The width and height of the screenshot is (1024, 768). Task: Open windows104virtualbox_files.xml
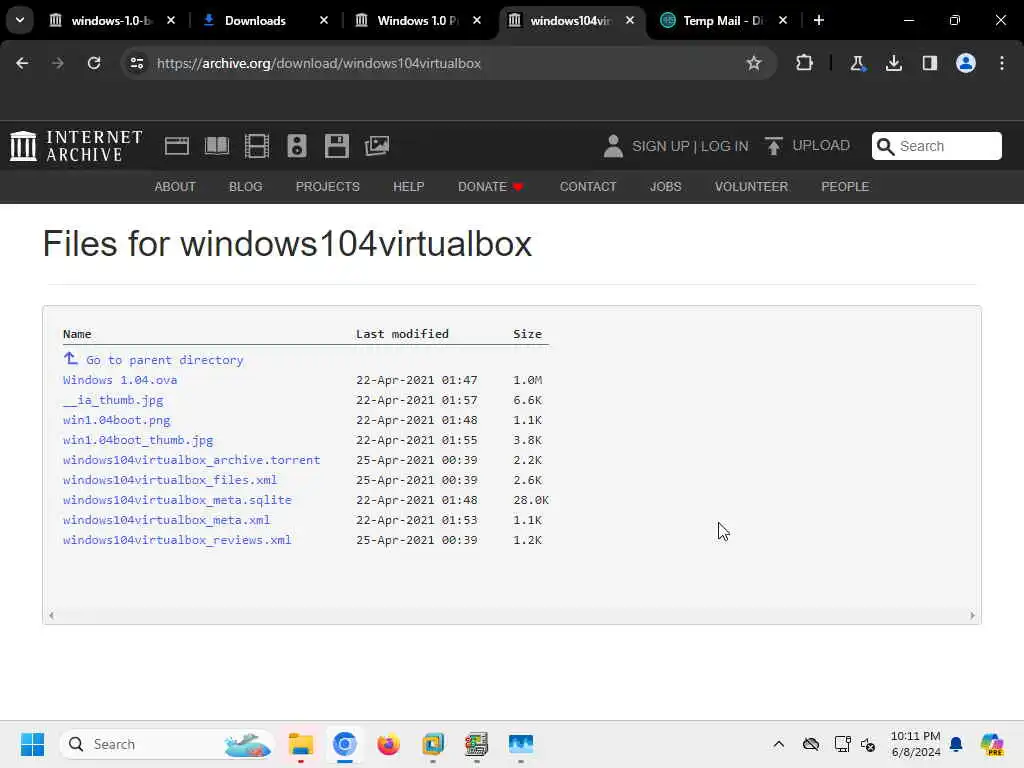click(x=170, y=480)
